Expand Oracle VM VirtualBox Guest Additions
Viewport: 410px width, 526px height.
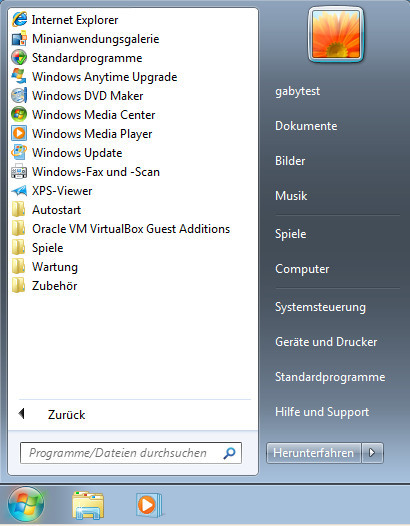(131, 229)
